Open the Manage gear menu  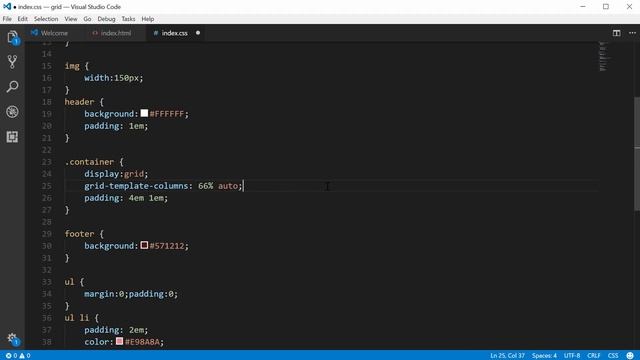13,339
